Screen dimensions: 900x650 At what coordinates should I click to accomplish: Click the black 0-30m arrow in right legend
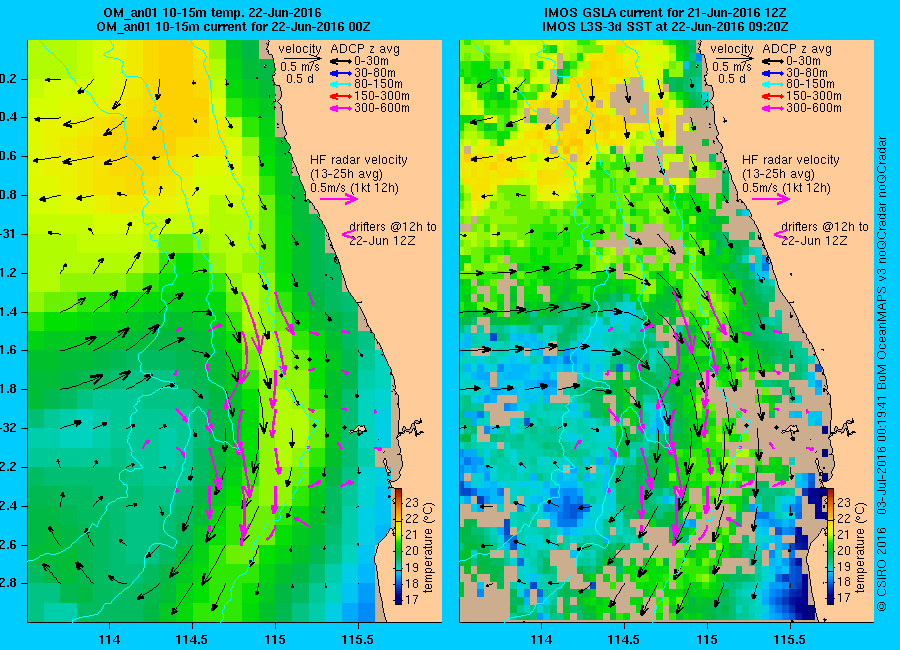tap(773, 61)
